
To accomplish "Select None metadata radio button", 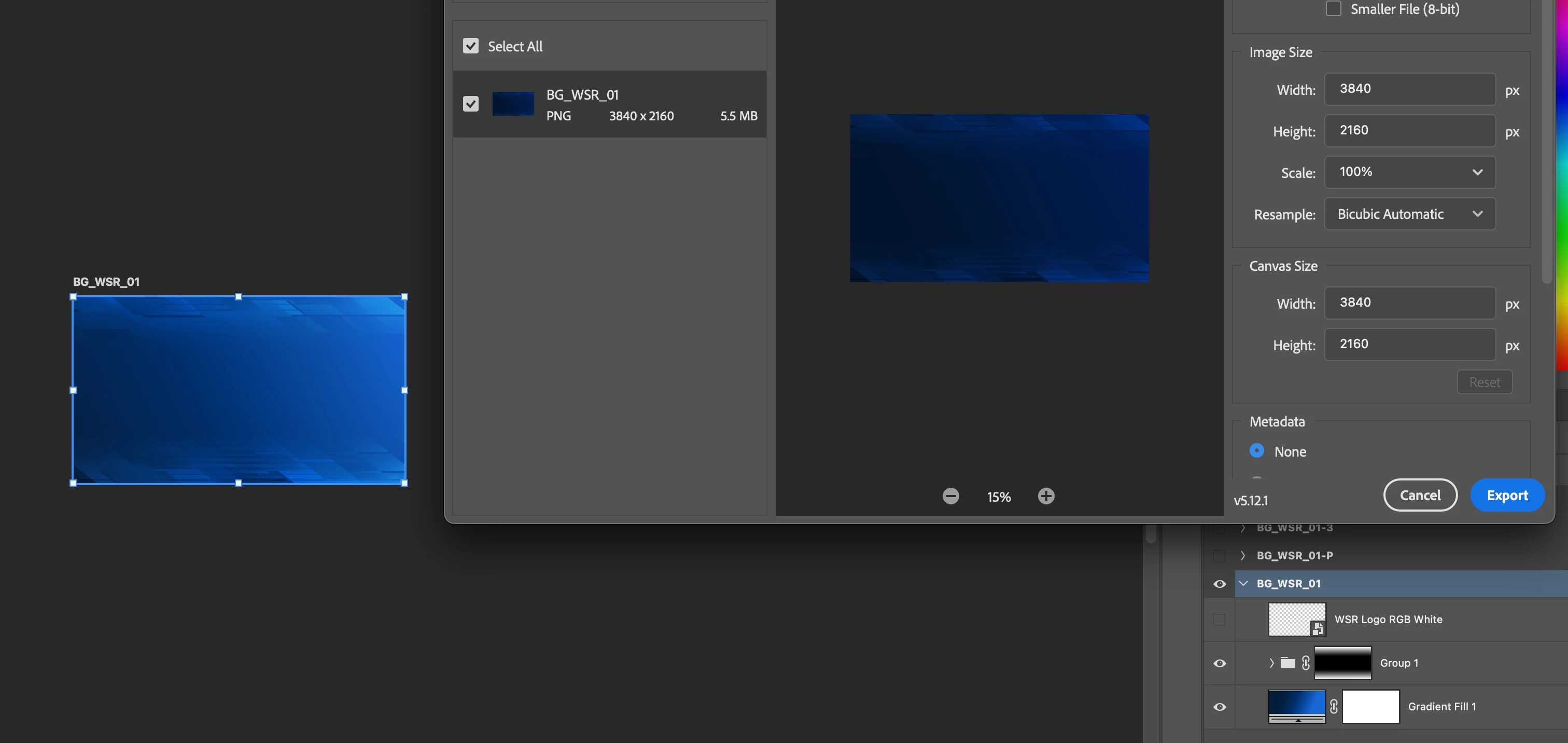I will 1256,451.
